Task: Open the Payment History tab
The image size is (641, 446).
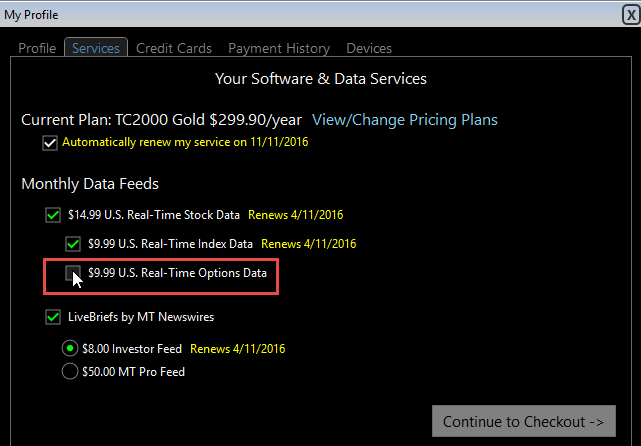Action: click(x=279, y=48)
